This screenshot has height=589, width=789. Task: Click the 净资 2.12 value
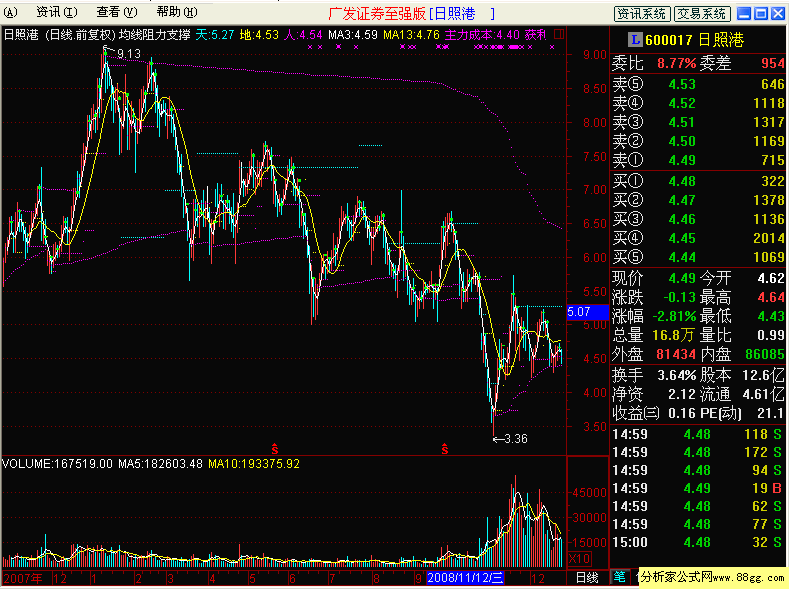click(682, 394)
